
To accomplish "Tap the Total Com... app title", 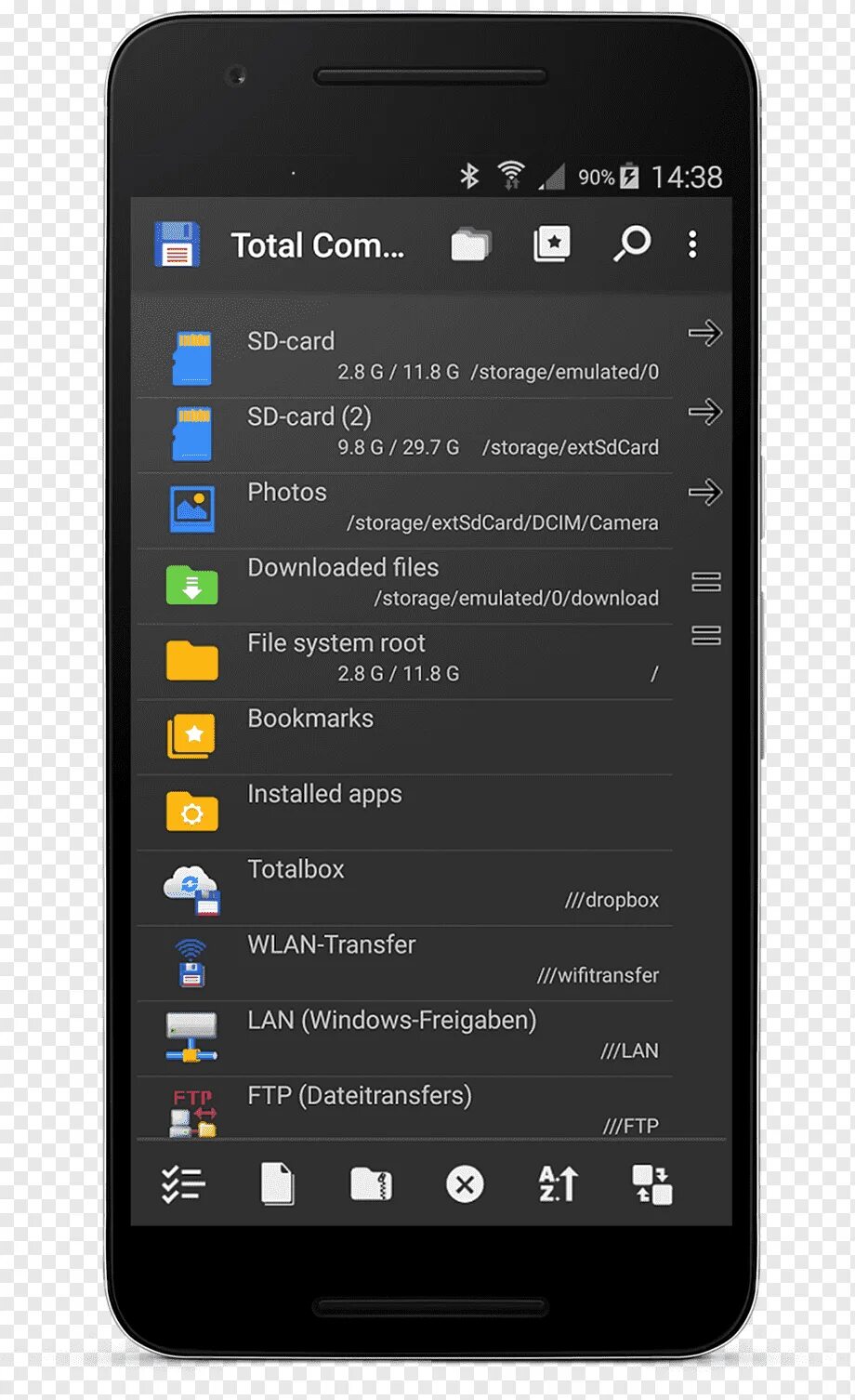I will coord(318,245).
